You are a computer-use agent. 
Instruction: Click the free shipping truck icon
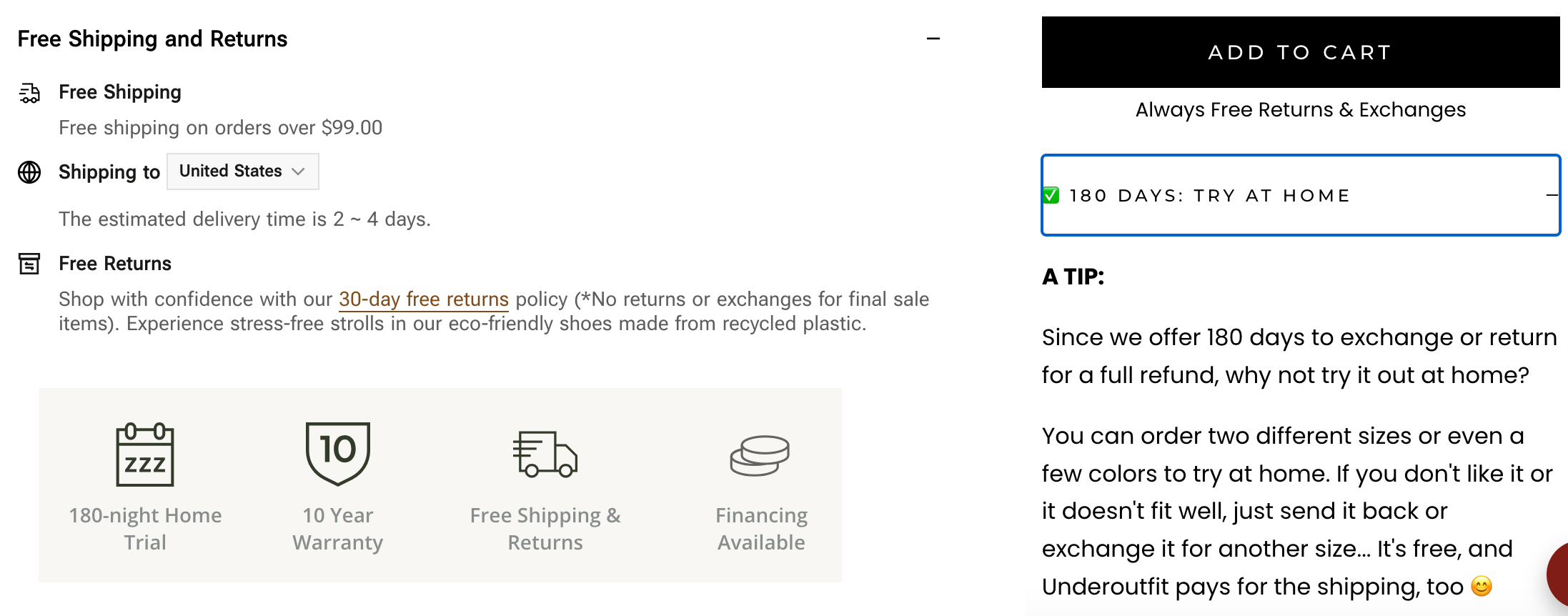tap(29, 93)
